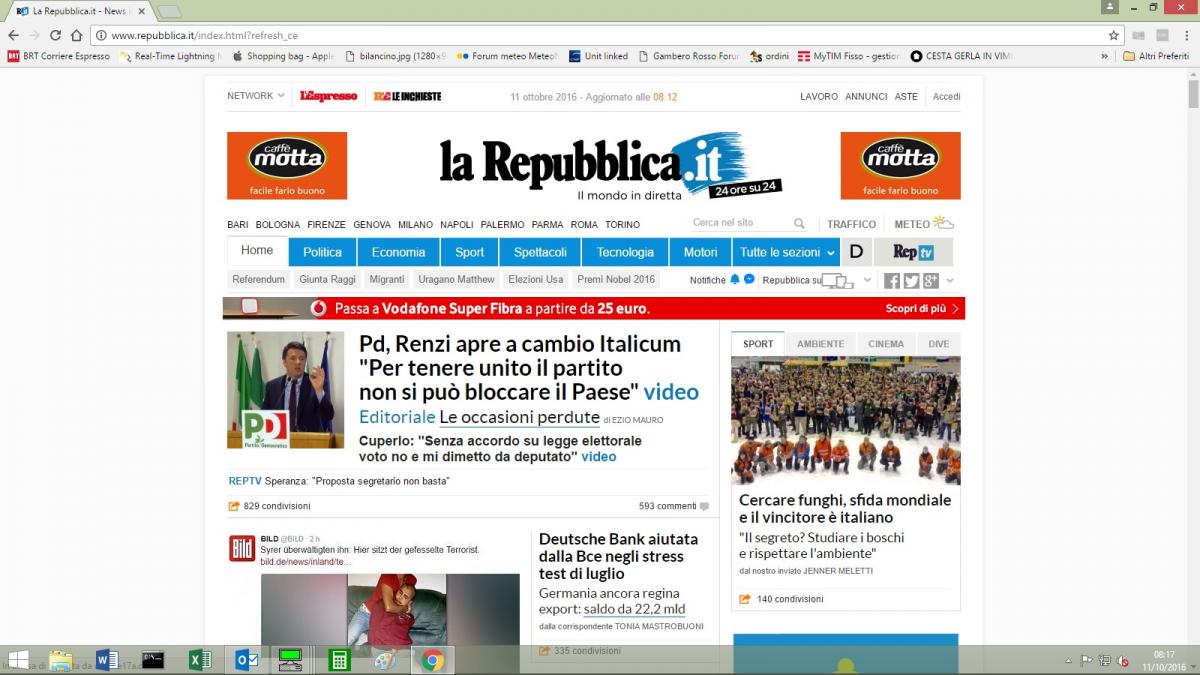
Task: Click the mushroom hunters crowd photo
Action: pyautogui.click(x=846, y=420)
